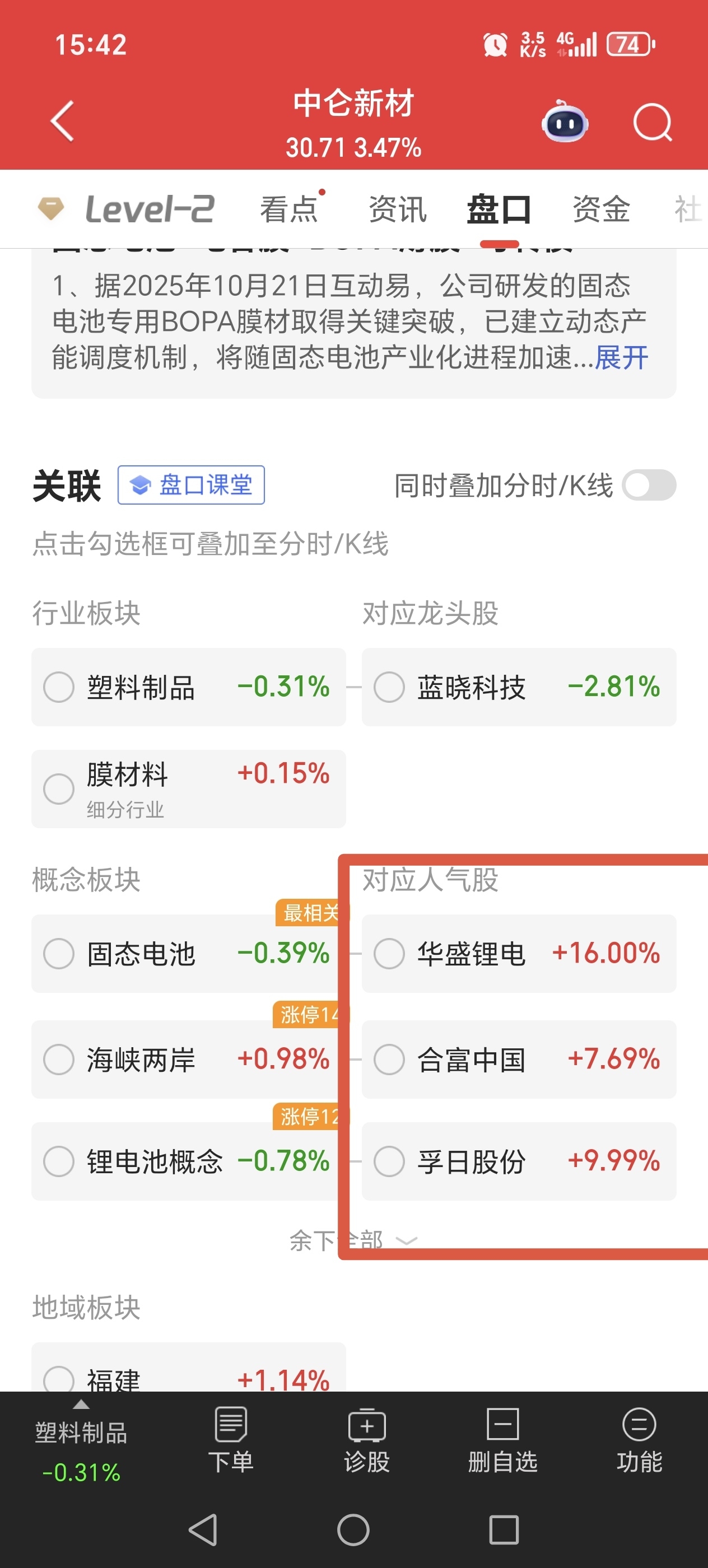The width and height of the screenshot is (708, 1568).
Task: Switch to 资金 tab
Action: pyautogui.click(x=601, y=209)
